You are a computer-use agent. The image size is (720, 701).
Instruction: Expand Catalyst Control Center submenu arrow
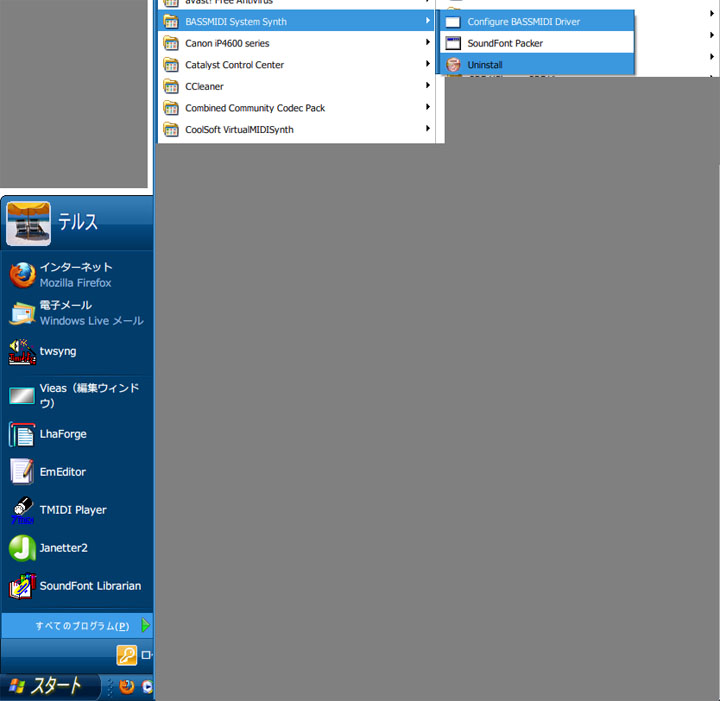(x=428, y=64)
